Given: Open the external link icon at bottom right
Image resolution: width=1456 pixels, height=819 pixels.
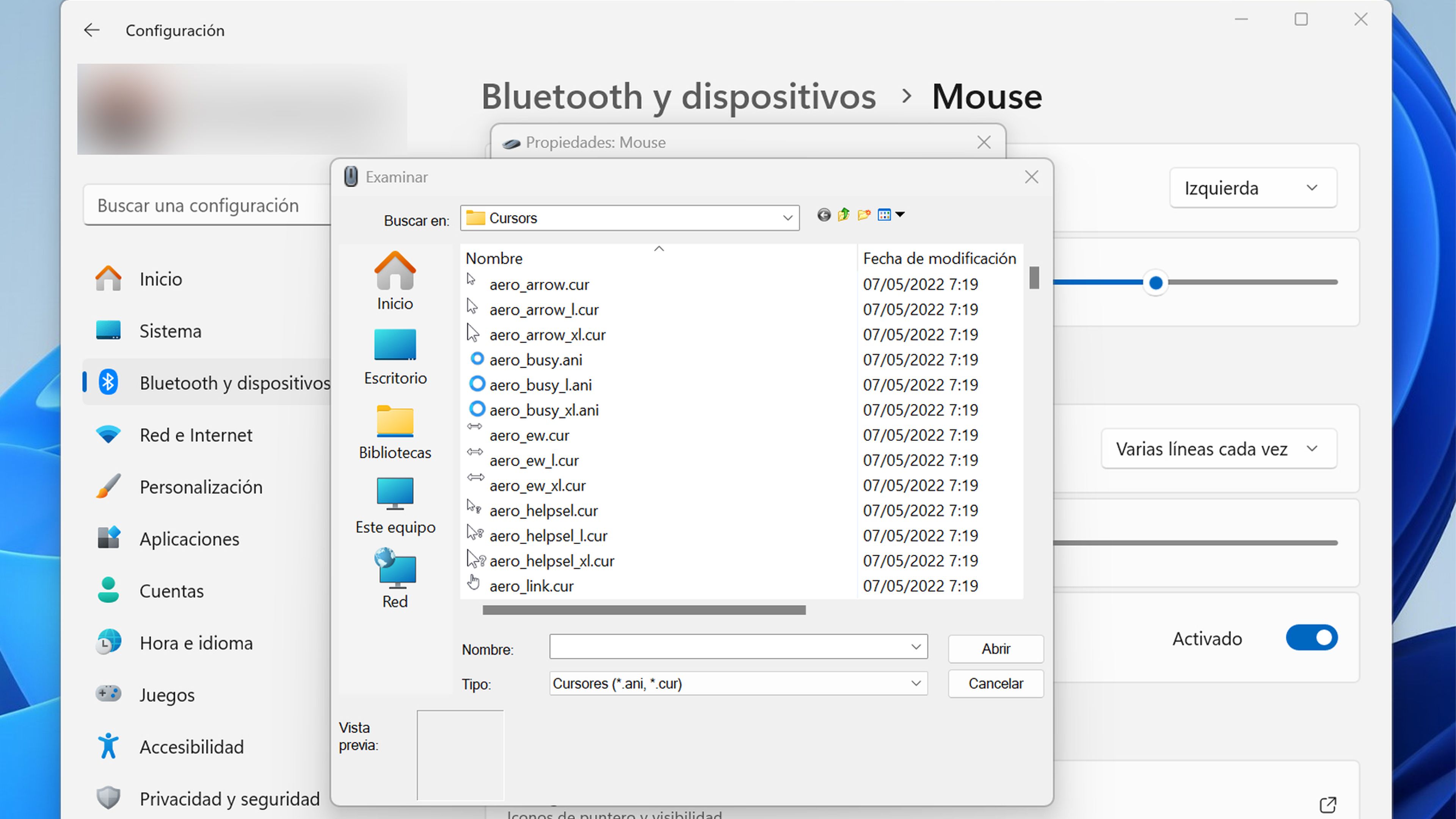Looking at the screenshot, I should [x=1328, y=805].
